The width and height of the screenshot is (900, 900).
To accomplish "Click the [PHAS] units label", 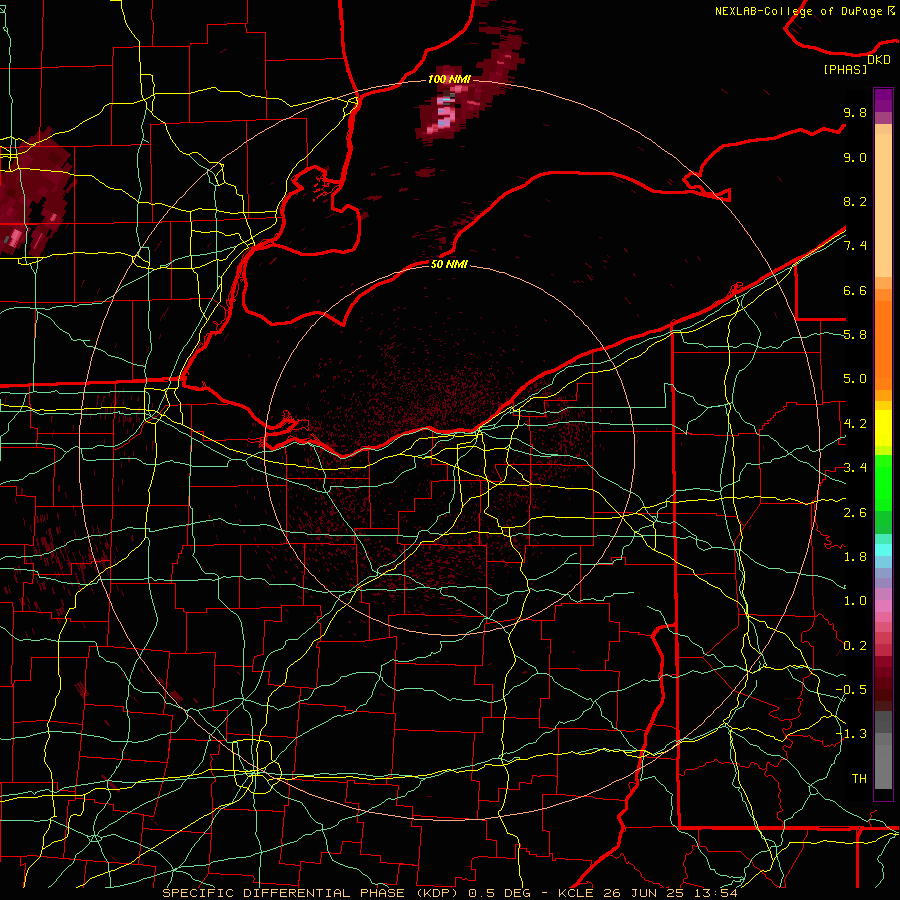I will (x=845, y=69).
